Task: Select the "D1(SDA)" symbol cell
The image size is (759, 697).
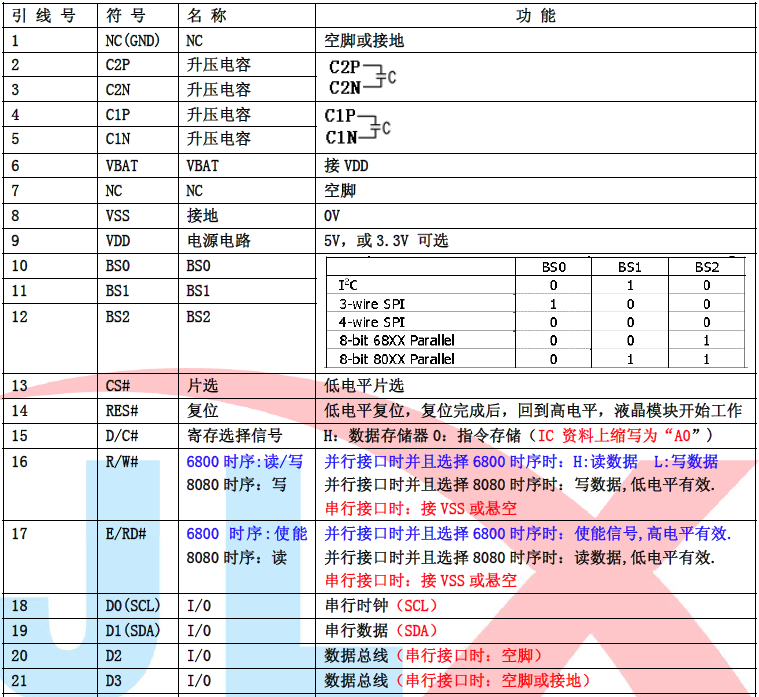Action: [132, 631]
